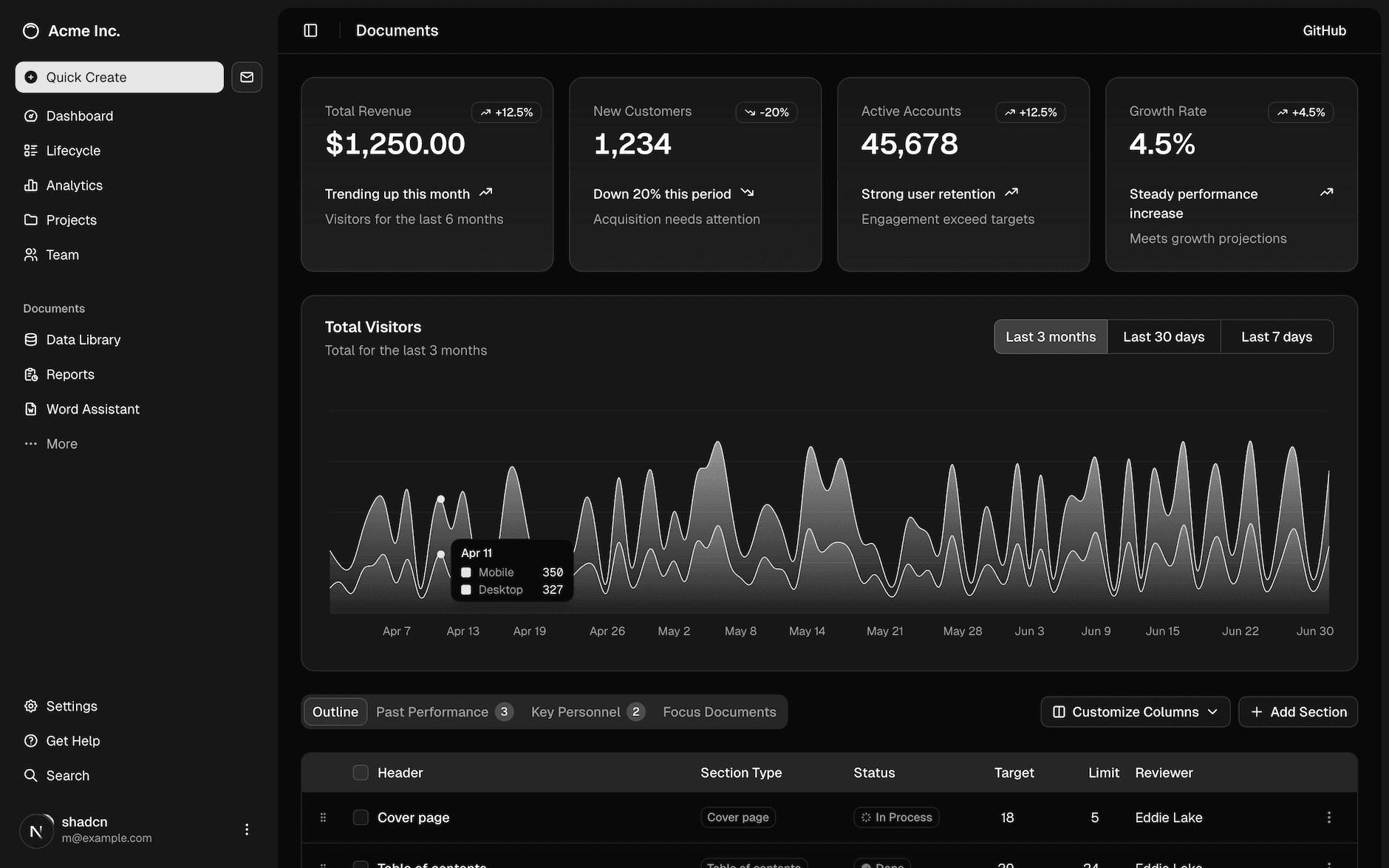Check the Table of contents checkbox
The height and width of the screenshot is (868, 1389).
[x=361, y=864]
